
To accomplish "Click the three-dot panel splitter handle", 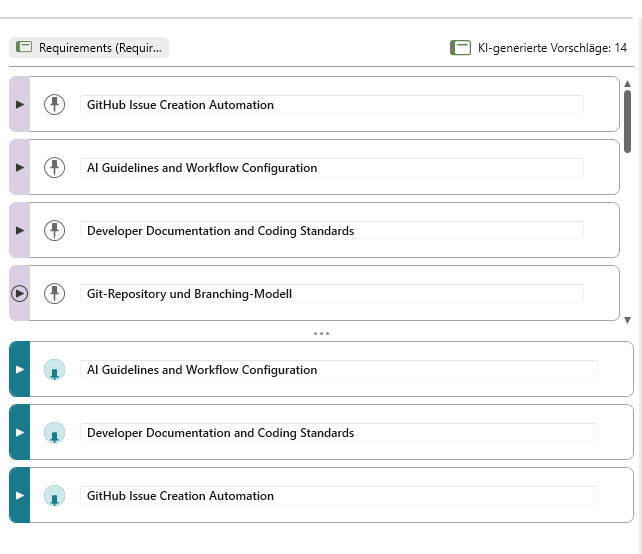I will pyautogui.click(x=321, y=333).
